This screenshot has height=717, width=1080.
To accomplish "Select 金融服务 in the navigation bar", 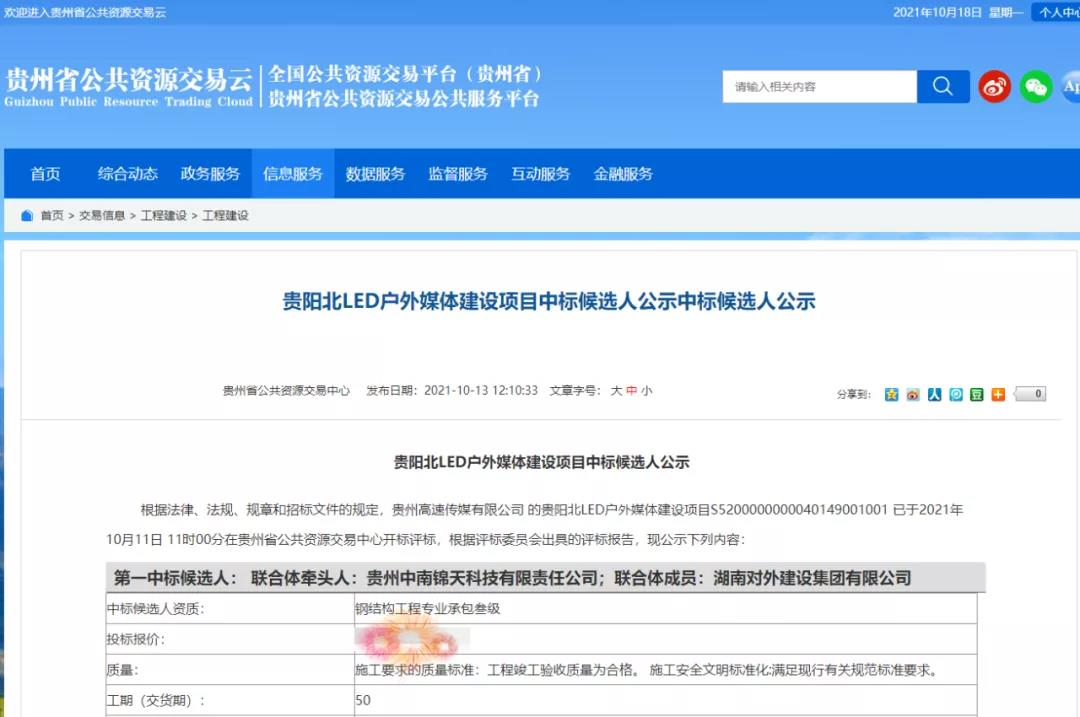I will tap(623, 174).
